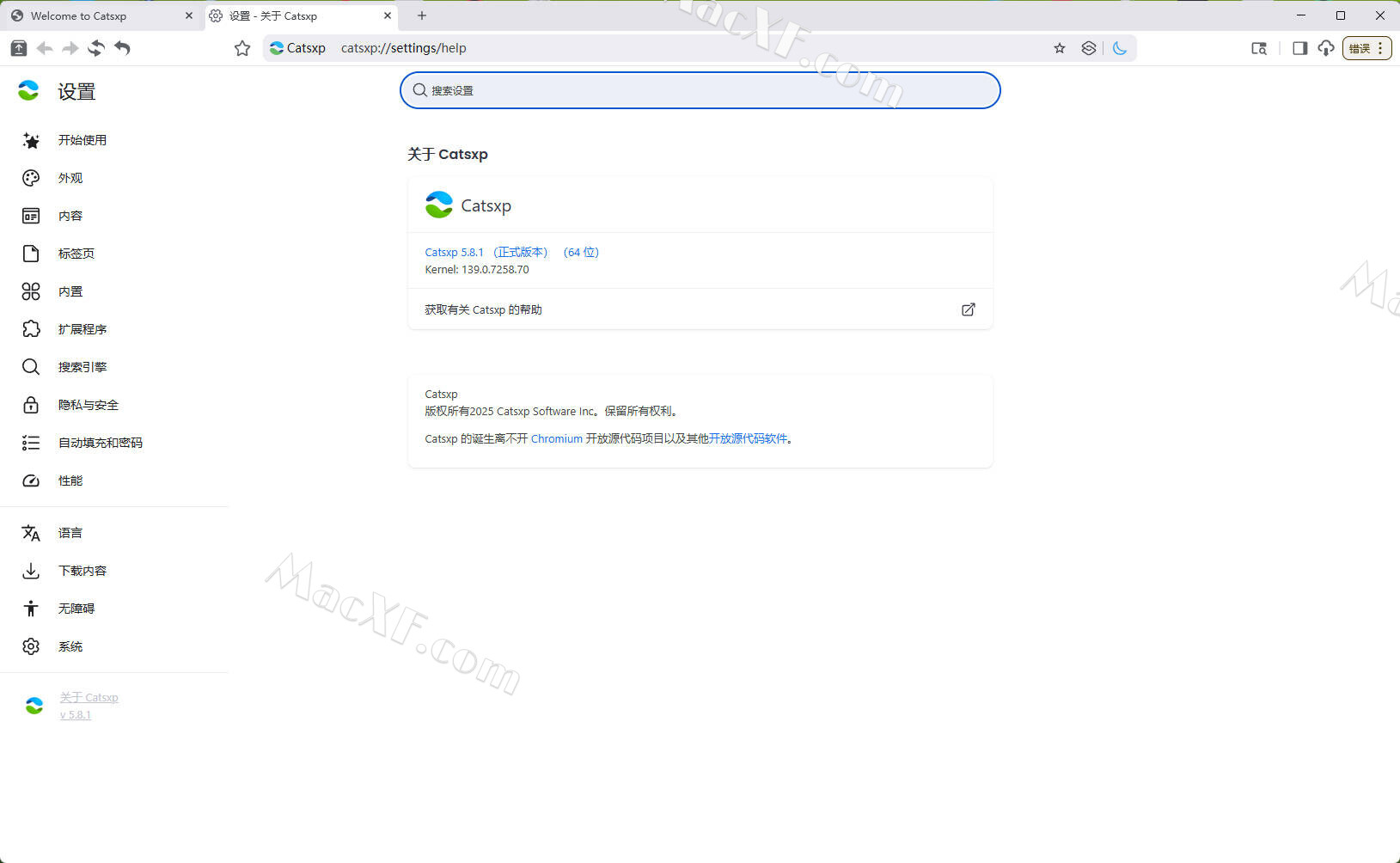Open a new tab with plus button

click(421, 15)
